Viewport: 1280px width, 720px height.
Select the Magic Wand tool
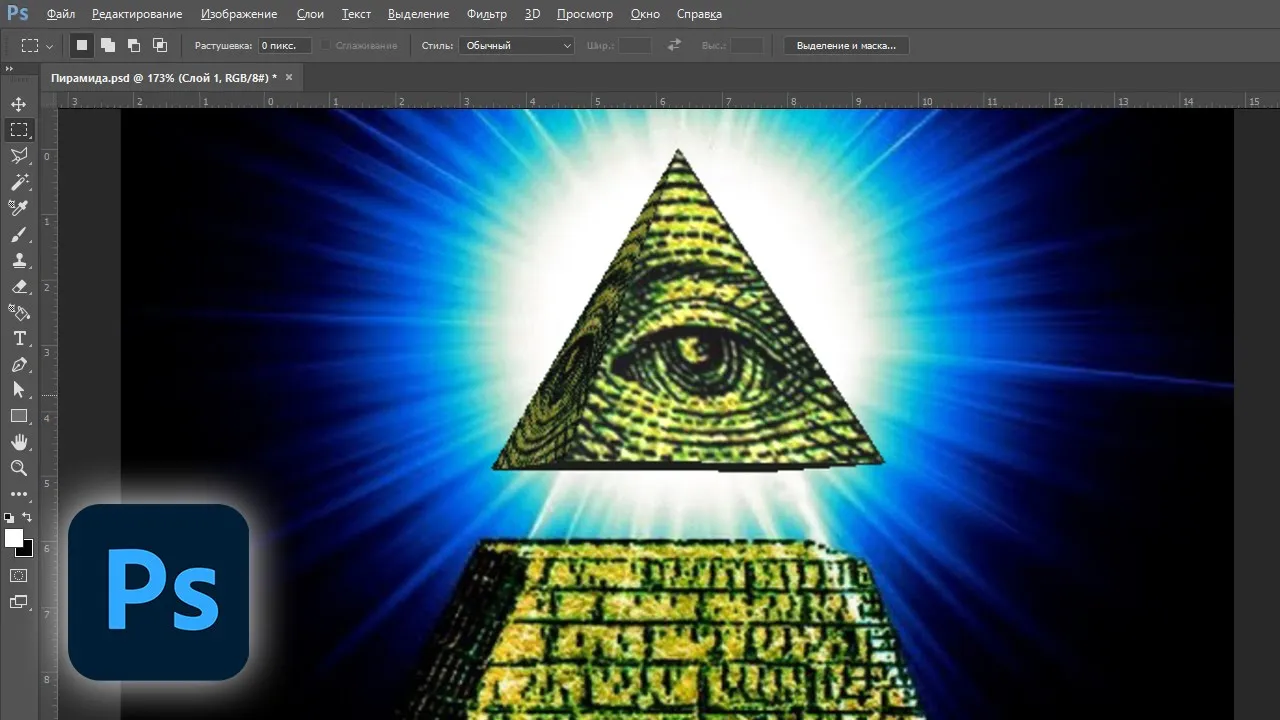[19, 182]
